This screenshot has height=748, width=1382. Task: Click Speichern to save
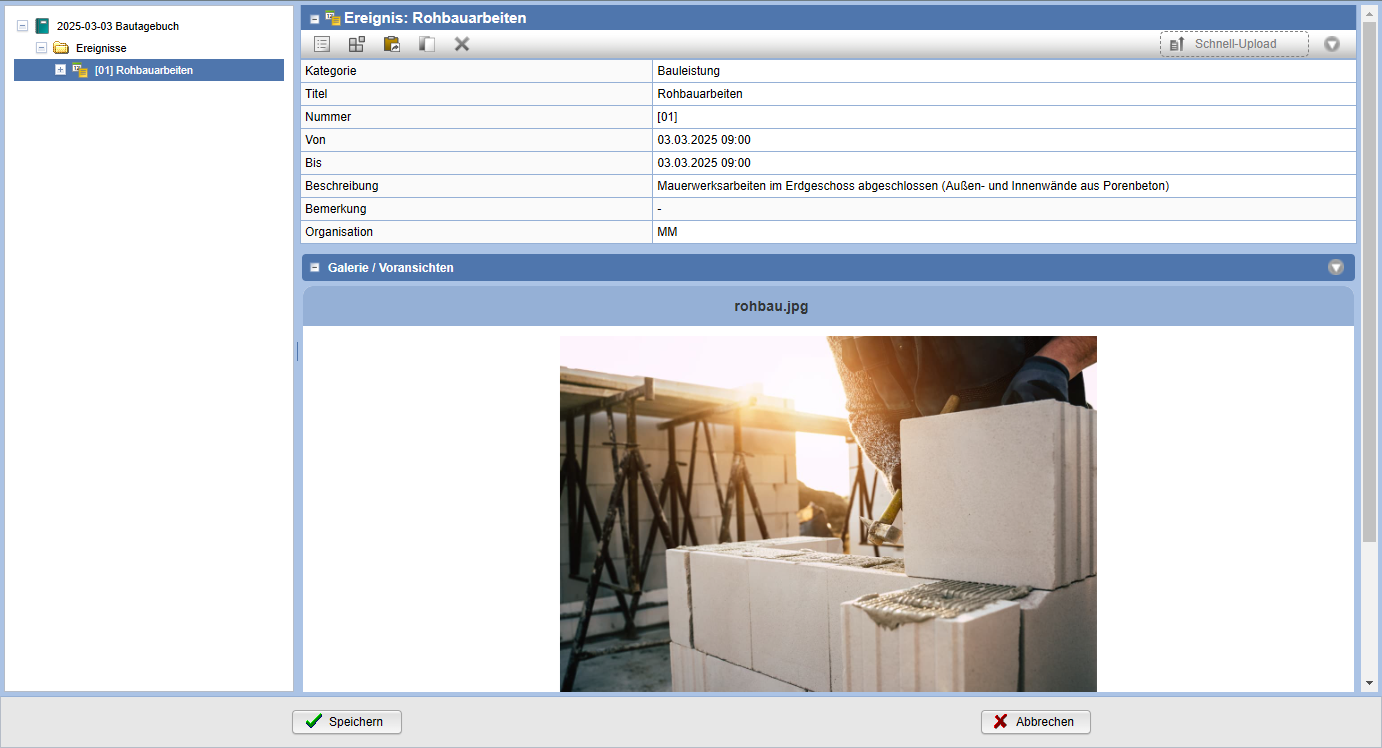coord(347,722)
